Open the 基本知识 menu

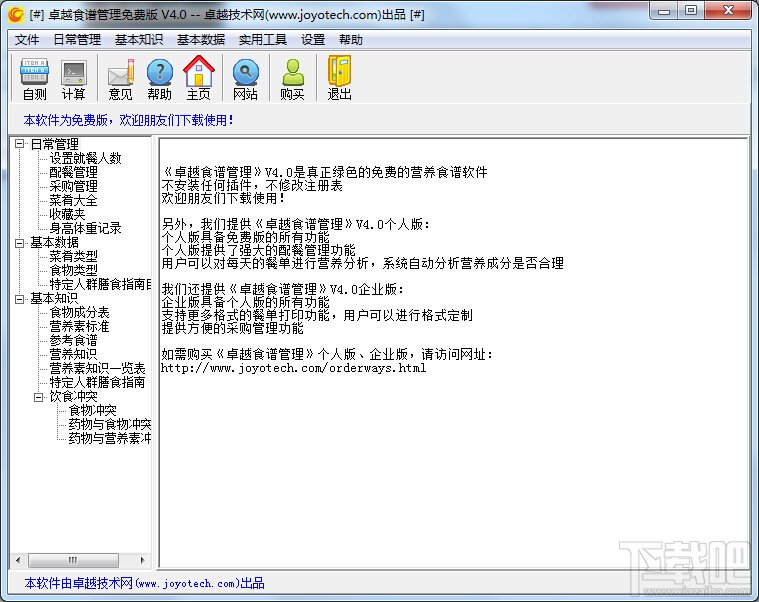tap(139, 40)
